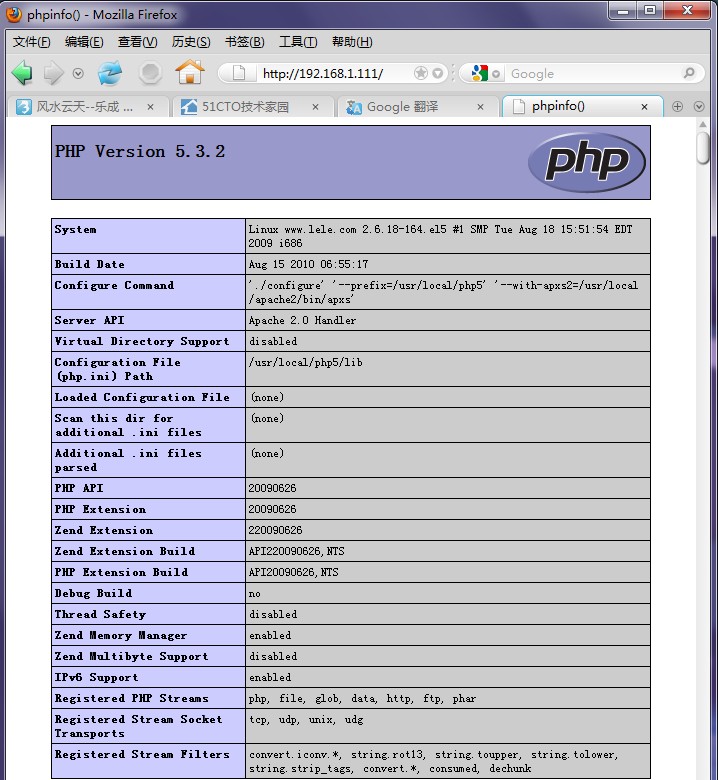This screenshot has height=780, width=718.
Task: Click the 'System' row label
Action: click(x=76, y=229)
